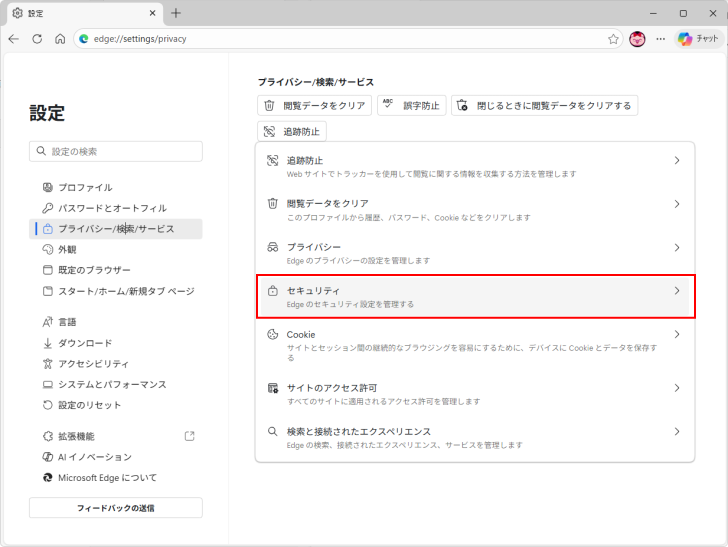The width and height of the screenshot is (728, 547).
Task: Click the edge://settings/privacy address bar
Action: click(x=340, y=39)
